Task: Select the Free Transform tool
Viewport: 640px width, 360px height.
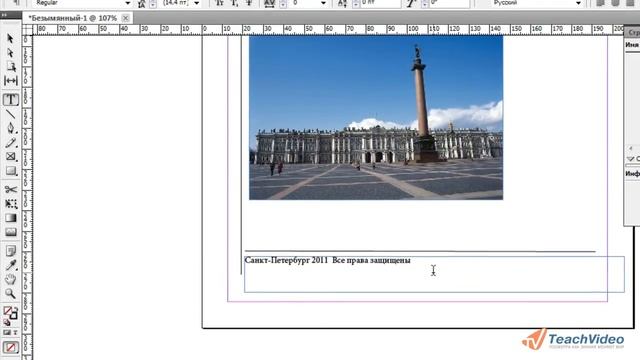Action: pos(11,204)
